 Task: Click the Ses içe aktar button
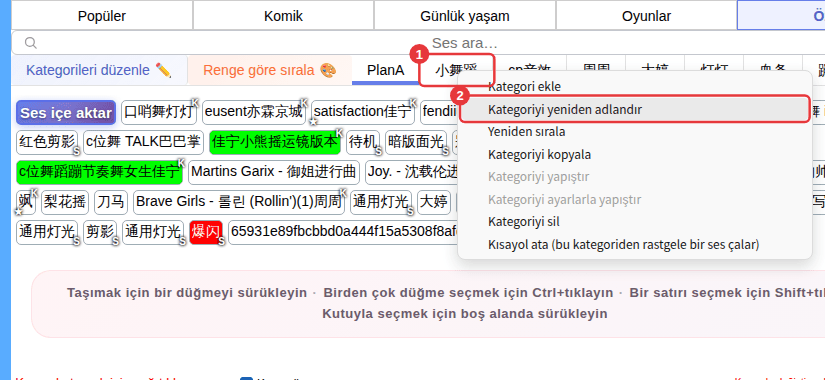66,113
